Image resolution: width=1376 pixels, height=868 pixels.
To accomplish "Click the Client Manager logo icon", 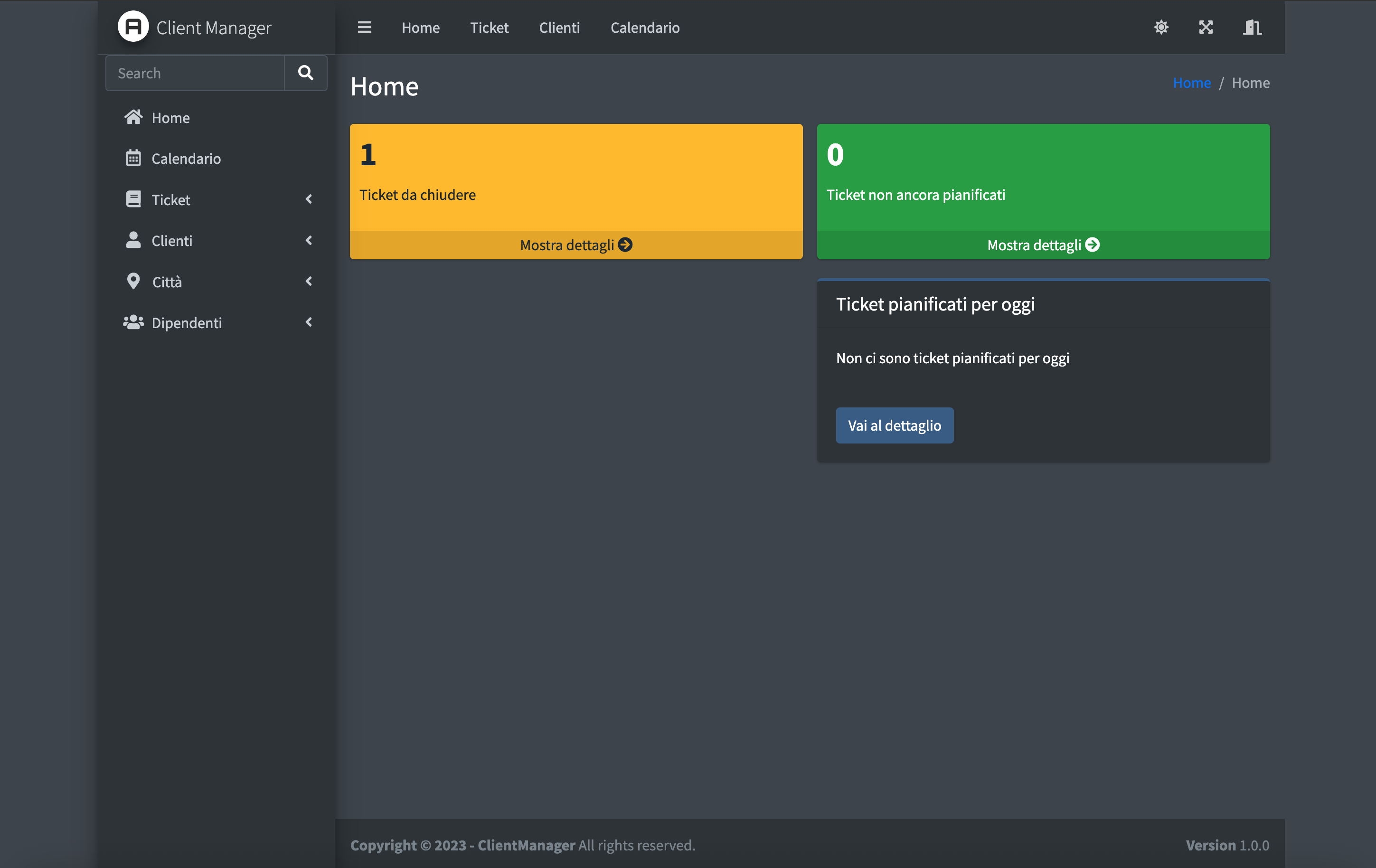I will (133, 27).
